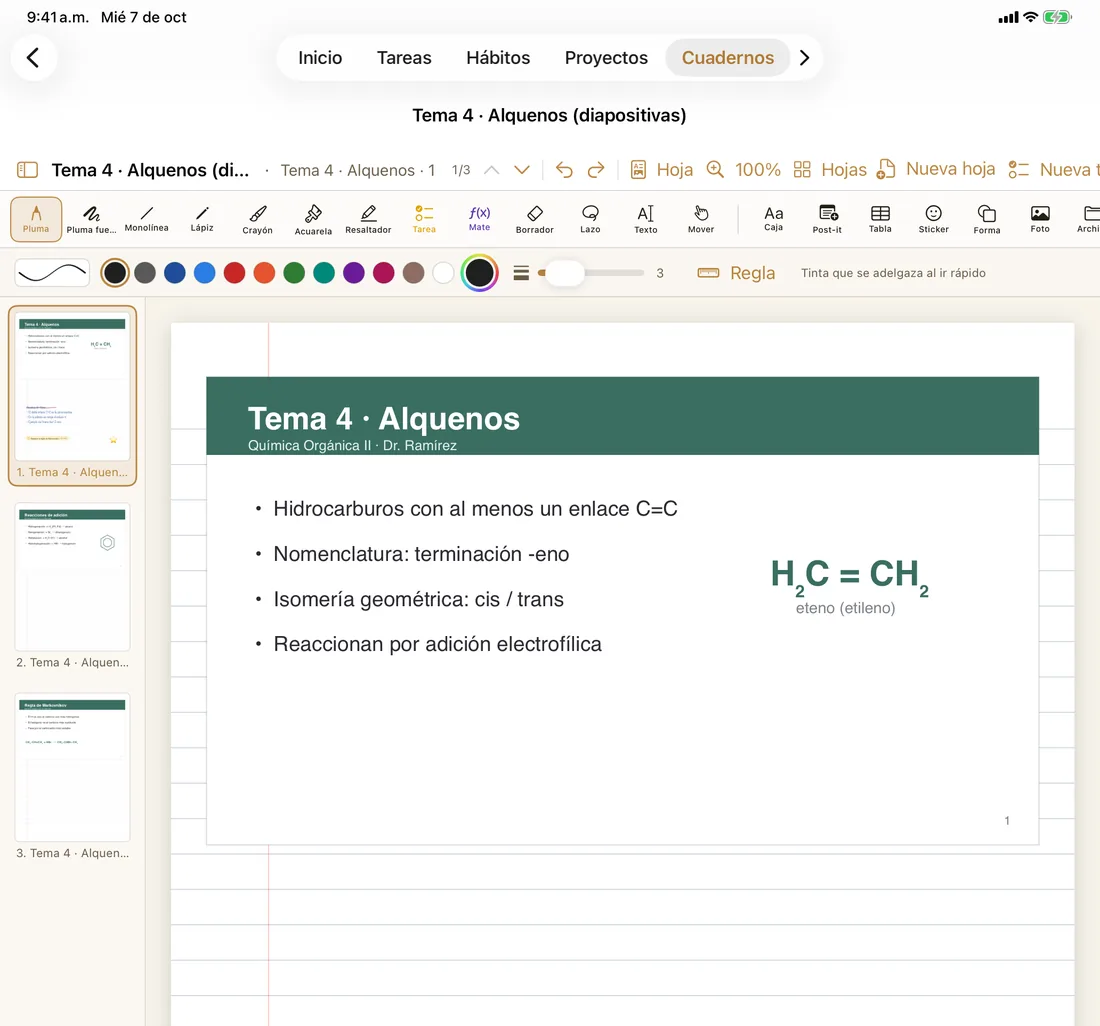Image resolution: width=1100 pixels, height=1026 pixels.
Task: Open the custom color wheel picker
Action: pos(480,273)
